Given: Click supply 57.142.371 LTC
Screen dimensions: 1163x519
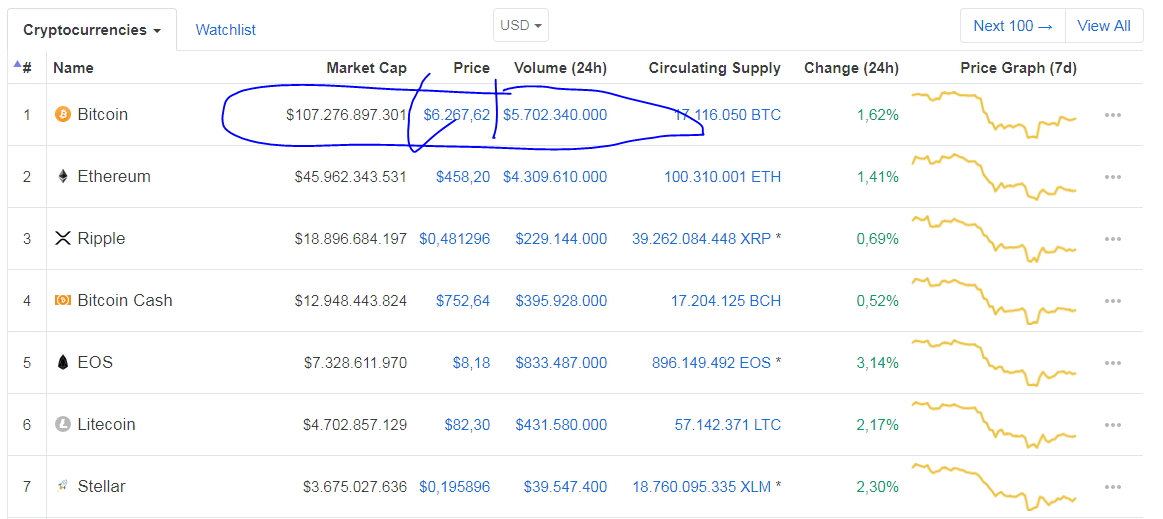Looking at the screenshot, I should pos(728,425).
